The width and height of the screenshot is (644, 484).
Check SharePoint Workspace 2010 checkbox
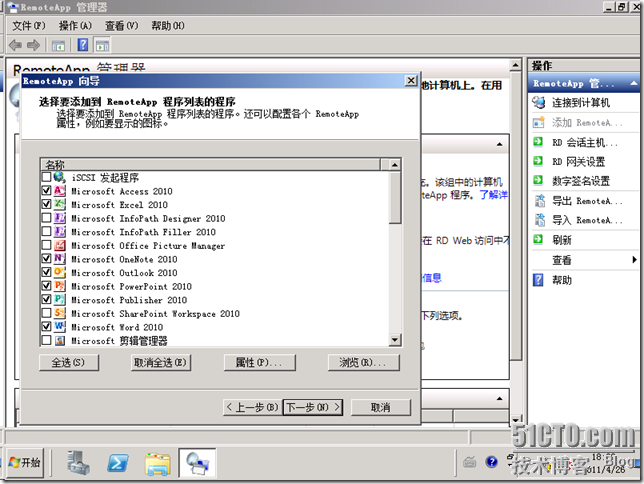click(x=46, y=313)
